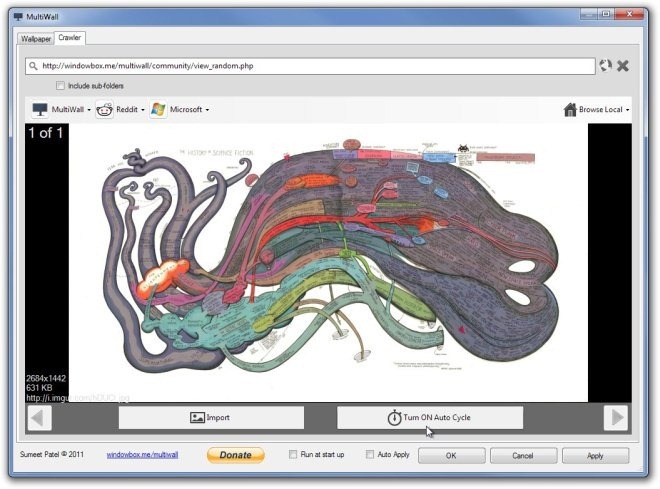Click the MultiWall title bar app icon
The height and width of the screenshot is (489, 660).
[x=18, y=17]
